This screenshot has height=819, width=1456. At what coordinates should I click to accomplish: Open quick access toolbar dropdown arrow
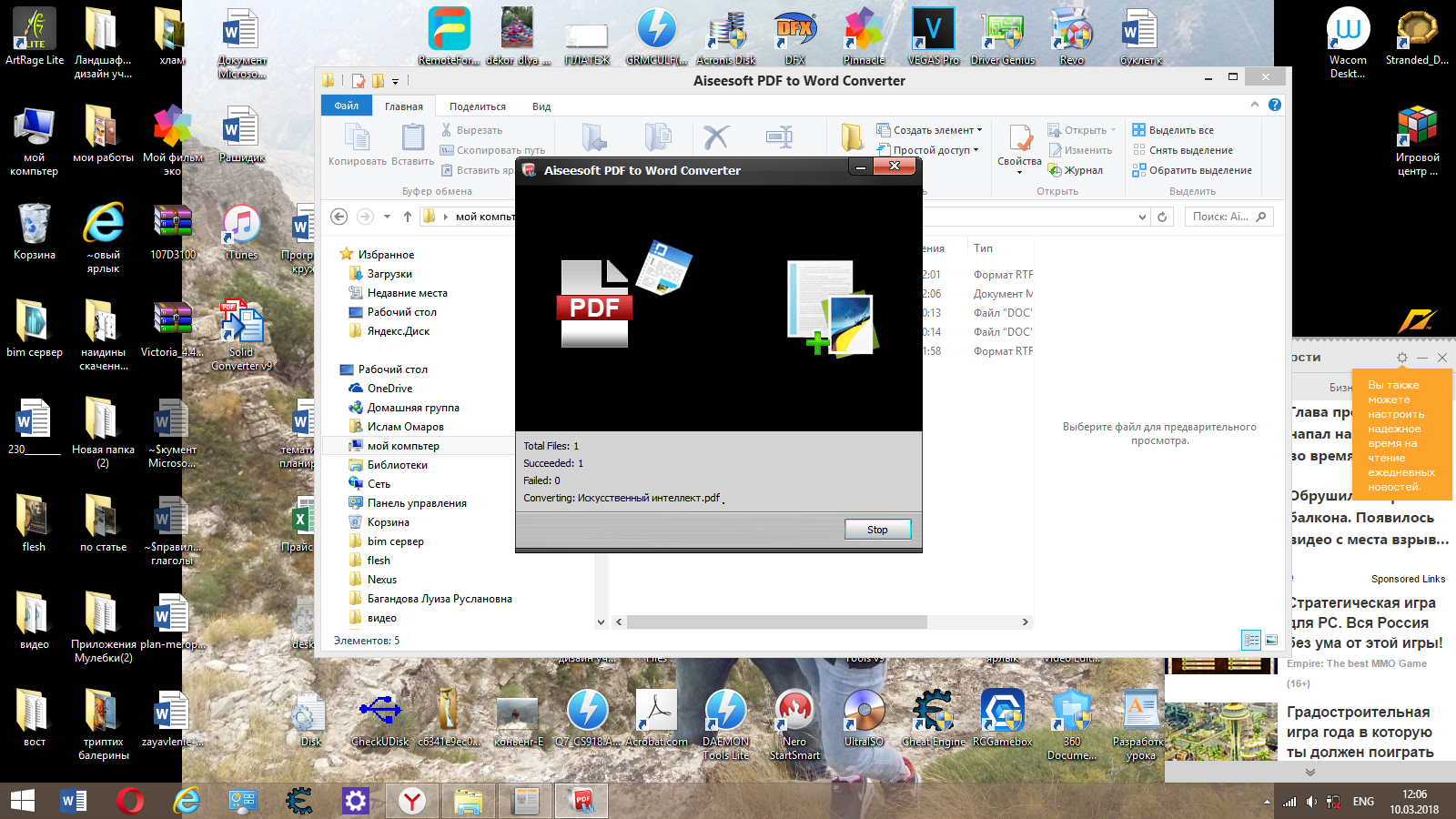(396, 81)
